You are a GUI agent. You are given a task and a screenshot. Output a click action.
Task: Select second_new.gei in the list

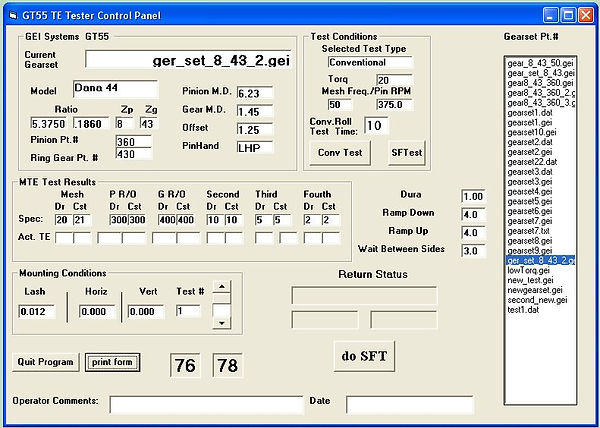tap(540, 300)
